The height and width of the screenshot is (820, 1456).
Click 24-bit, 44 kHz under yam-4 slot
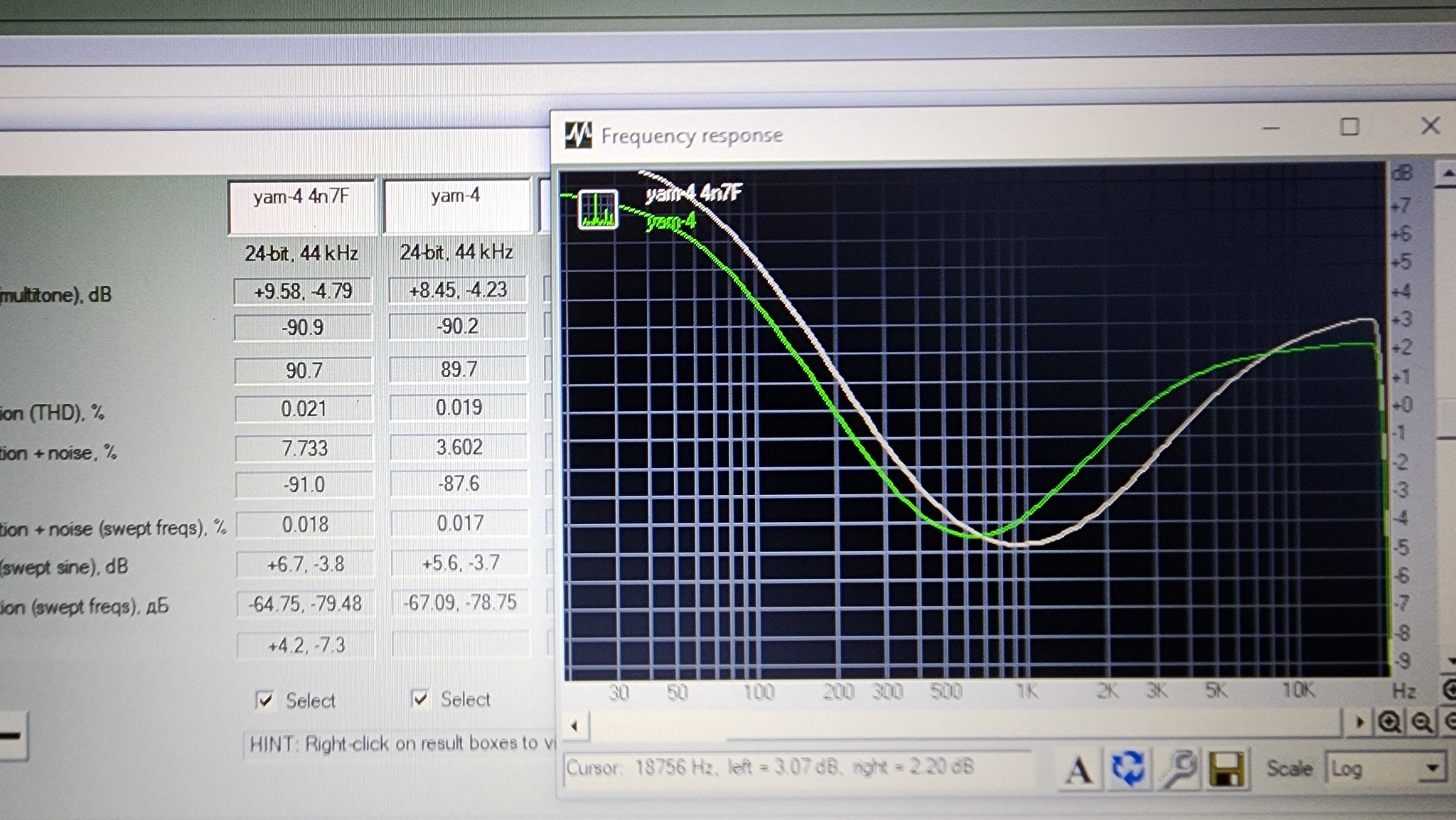[456, 252]
